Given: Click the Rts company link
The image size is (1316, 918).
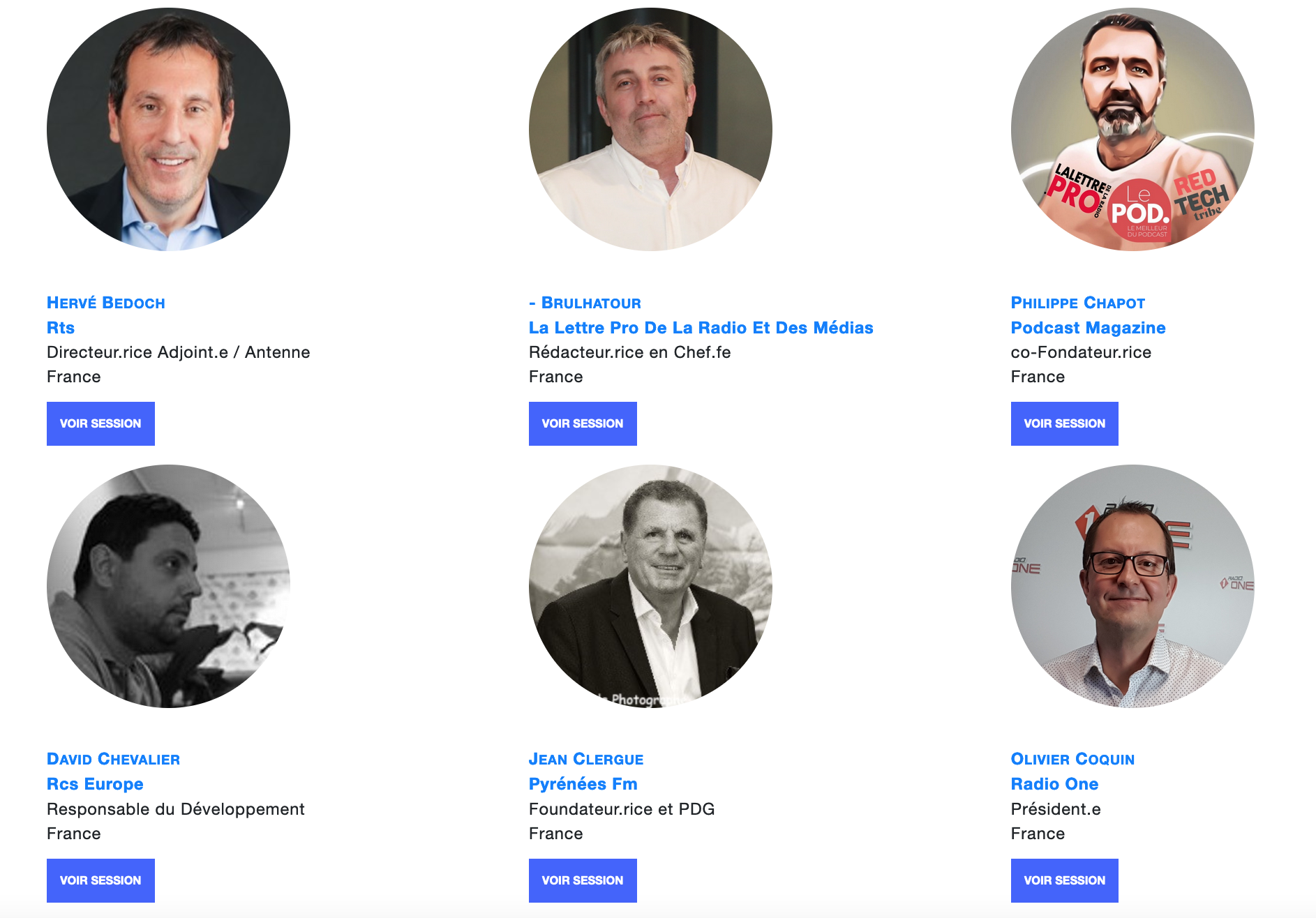Looking at the screenshot, I should [x=61, y=328].
